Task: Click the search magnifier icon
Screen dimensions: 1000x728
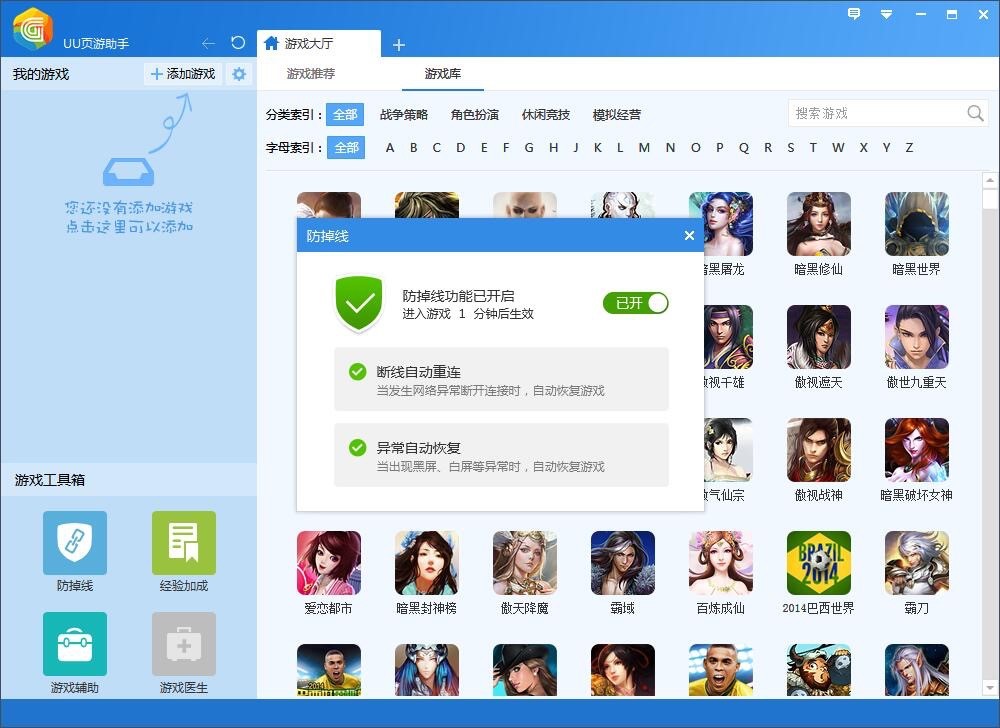Action: click(975, 113)
